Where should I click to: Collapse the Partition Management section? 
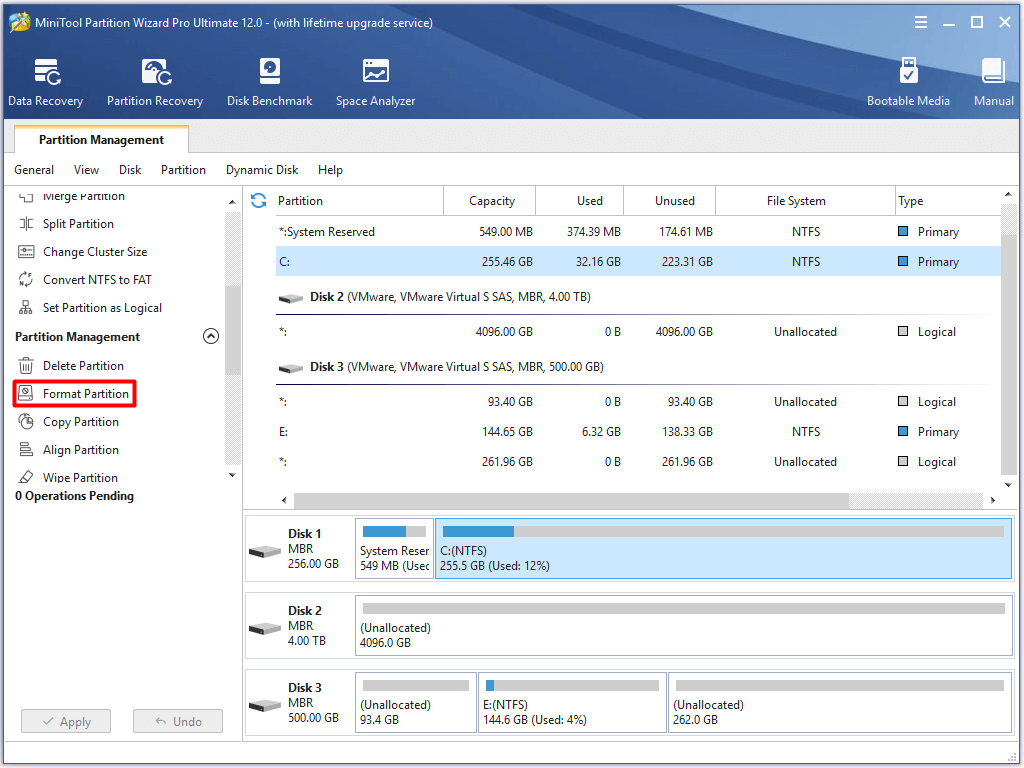click(210, 336)
